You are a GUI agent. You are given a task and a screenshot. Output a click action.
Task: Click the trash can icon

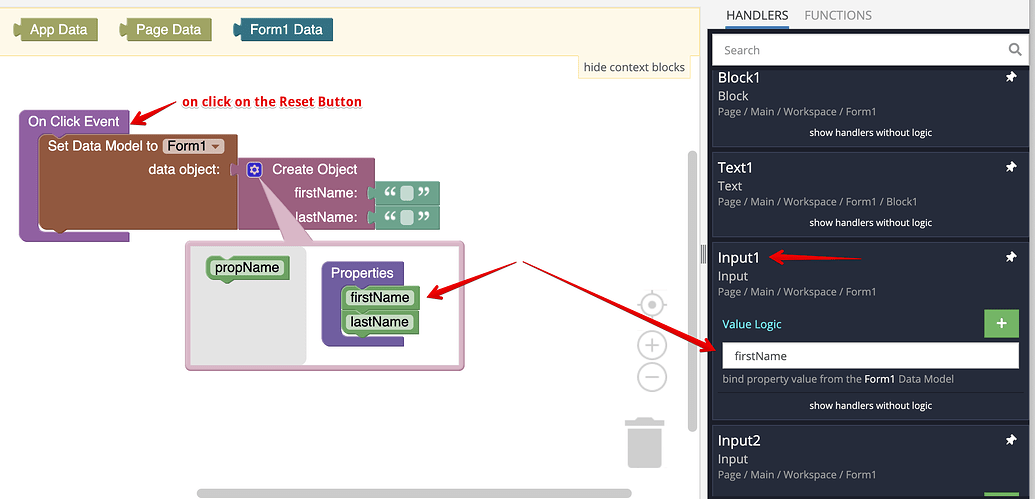click(x=645, y=443)
